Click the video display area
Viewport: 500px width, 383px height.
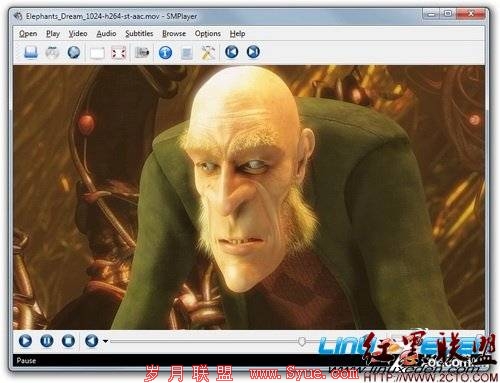pyautogui.click(x=249, y=197)
